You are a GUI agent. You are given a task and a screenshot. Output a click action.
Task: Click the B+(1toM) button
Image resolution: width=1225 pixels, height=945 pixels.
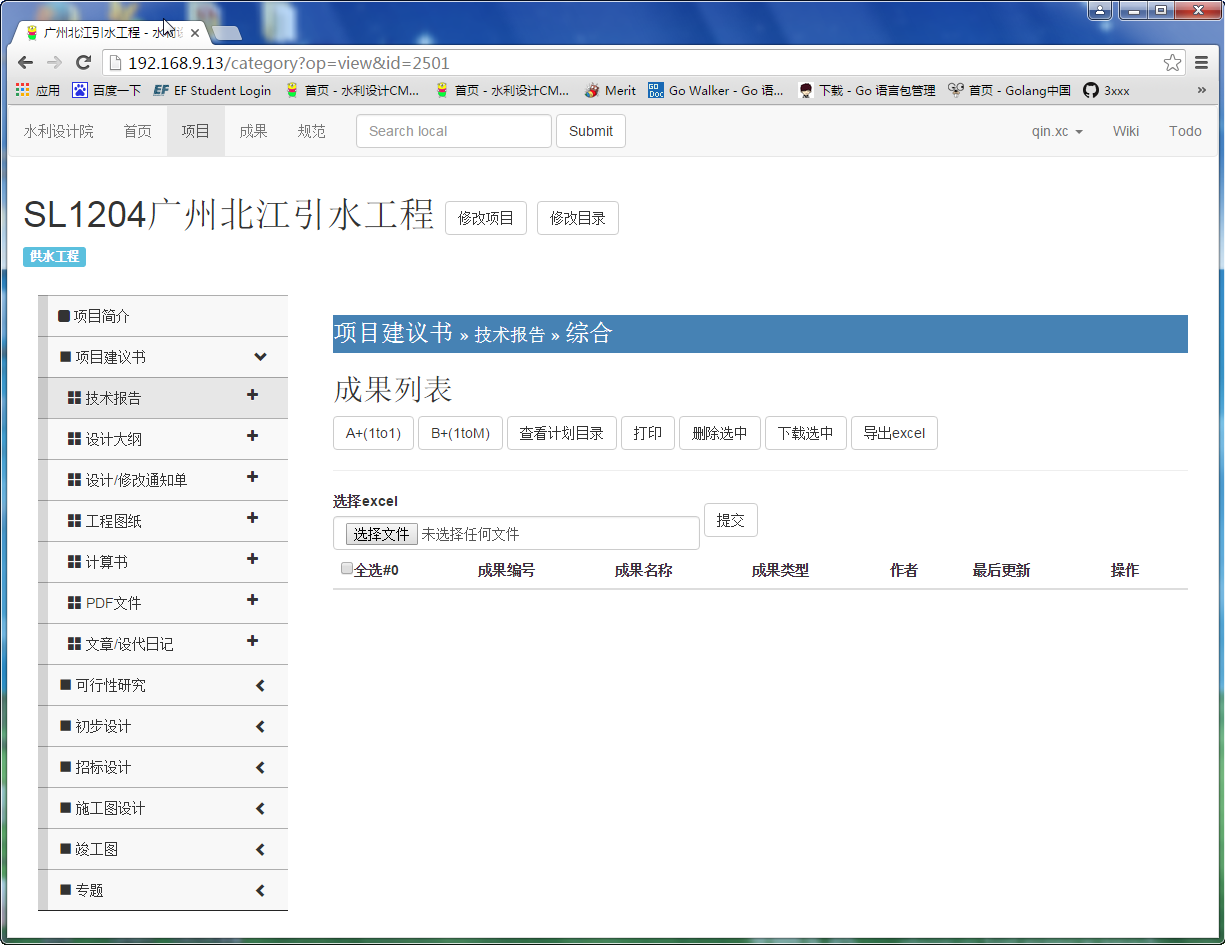tap(460, 433)
